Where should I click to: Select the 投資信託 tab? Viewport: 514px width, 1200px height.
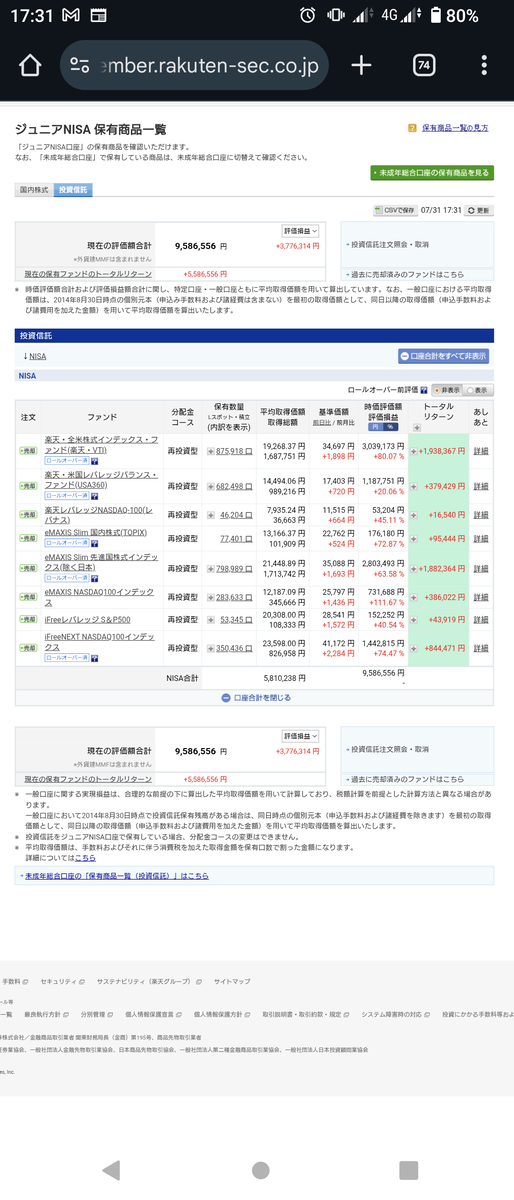pyautogui.click(x=73, y=189)
